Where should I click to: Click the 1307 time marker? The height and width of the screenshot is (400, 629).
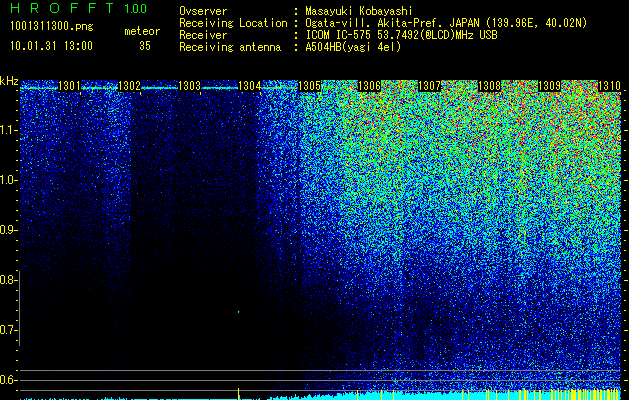click(x=429, y=86)
